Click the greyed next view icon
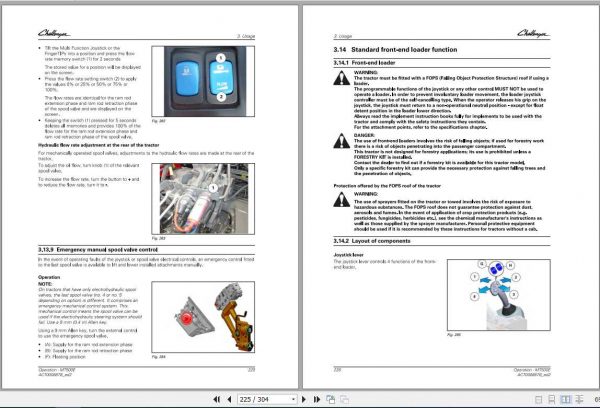Viewport: 600px width, 408px height. click(344, 399)
